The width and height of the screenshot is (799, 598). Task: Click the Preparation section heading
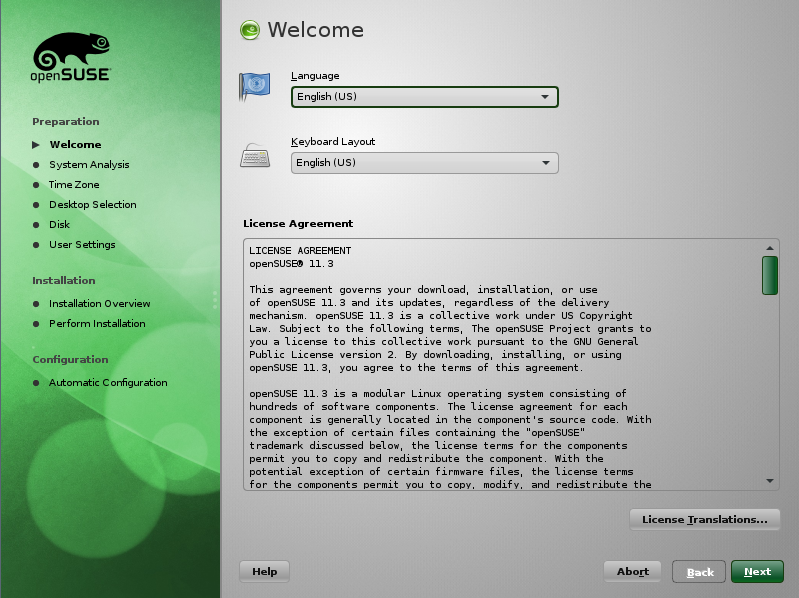pos(66,122)
